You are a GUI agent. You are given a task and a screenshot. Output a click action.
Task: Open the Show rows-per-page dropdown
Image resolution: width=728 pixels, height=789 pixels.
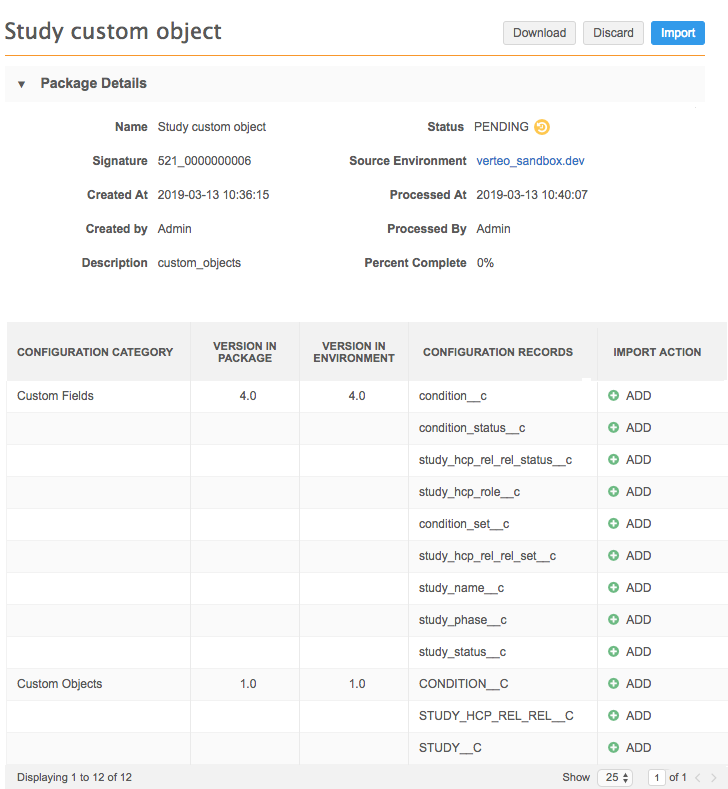click(x=614, y=777)
